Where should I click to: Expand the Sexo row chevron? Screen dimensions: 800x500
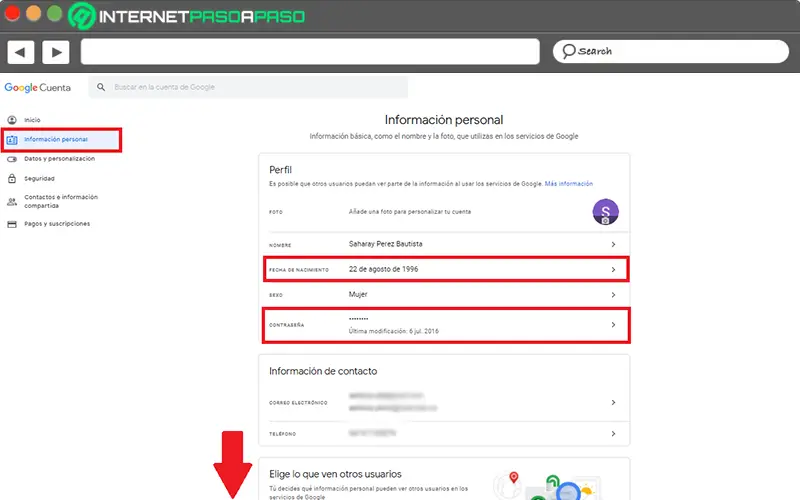tap(613, 296)
